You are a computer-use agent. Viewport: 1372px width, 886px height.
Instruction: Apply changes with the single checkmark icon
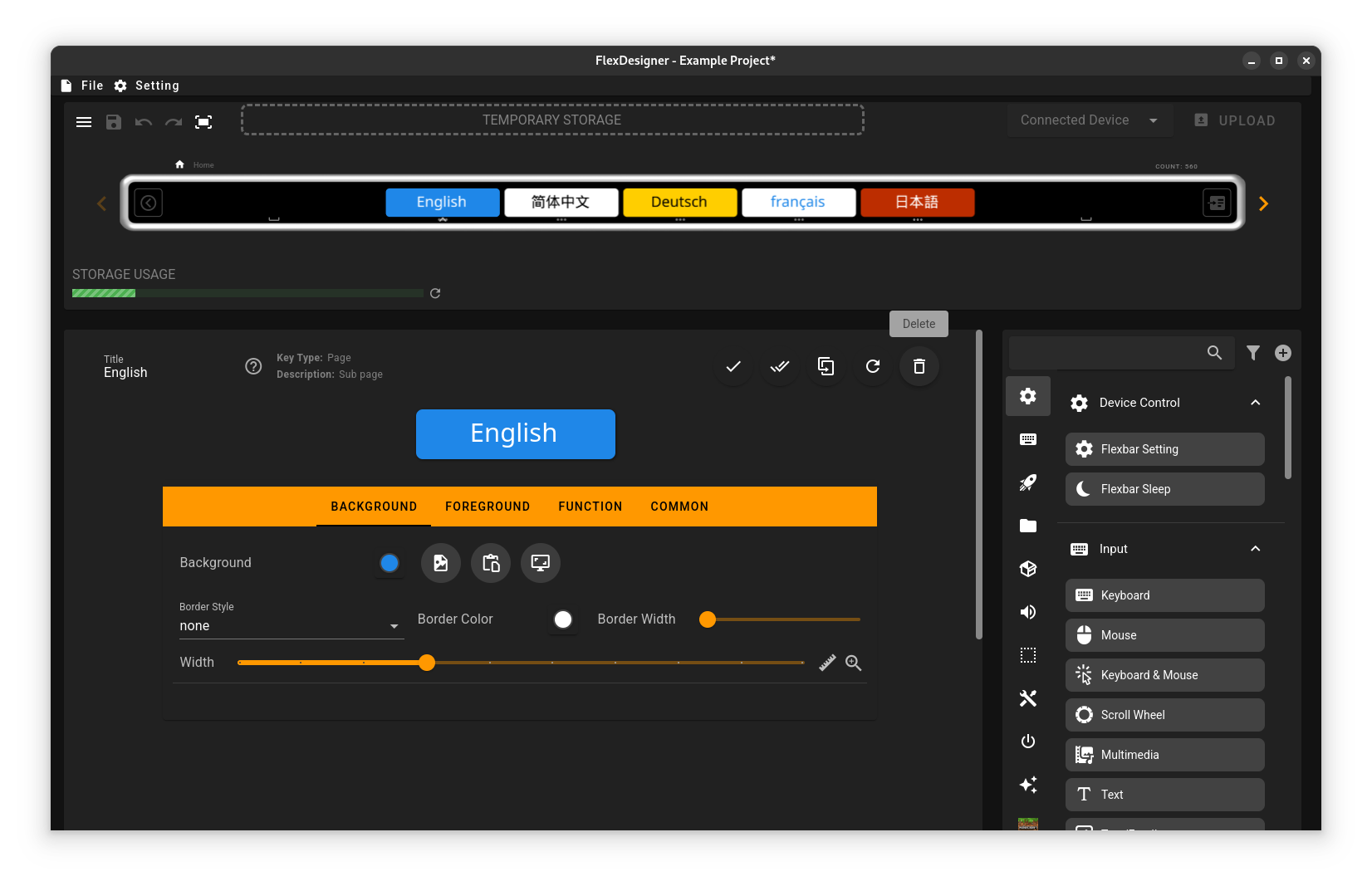tap(733, 366)
